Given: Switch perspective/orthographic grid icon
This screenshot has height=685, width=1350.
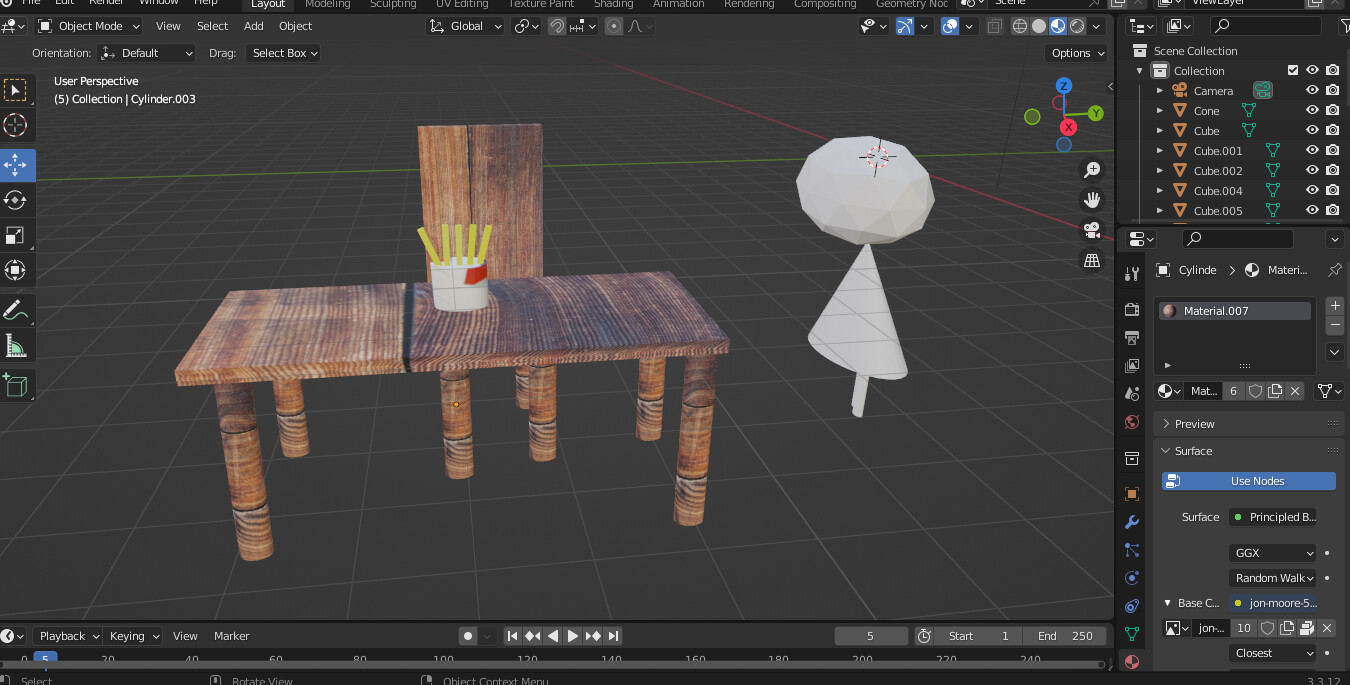Looking at the screenshot, I should (1092, 260).
